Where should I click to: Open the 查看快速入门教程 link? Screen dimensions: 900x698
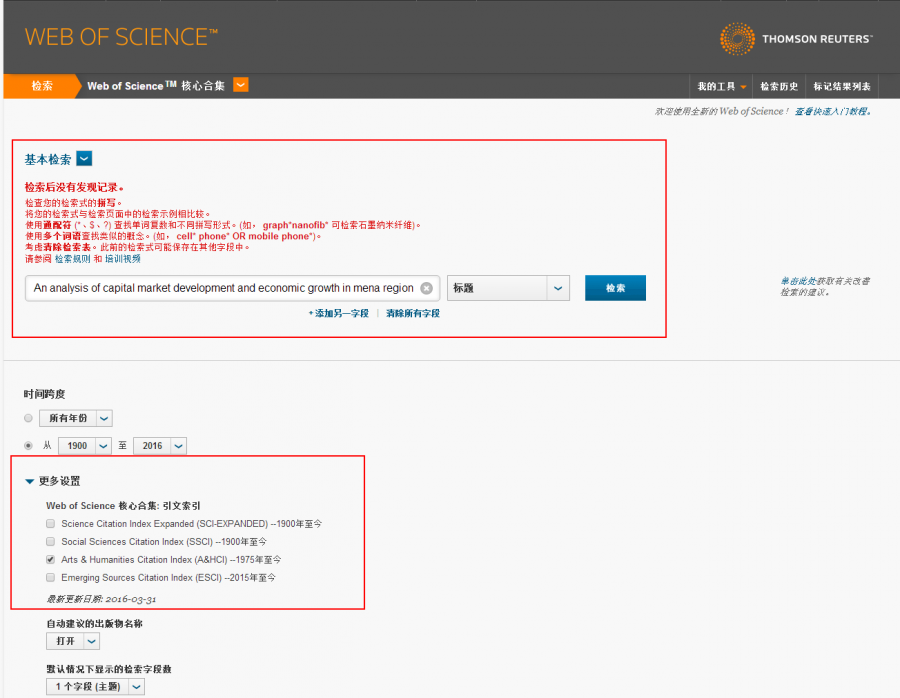(833, 111)
